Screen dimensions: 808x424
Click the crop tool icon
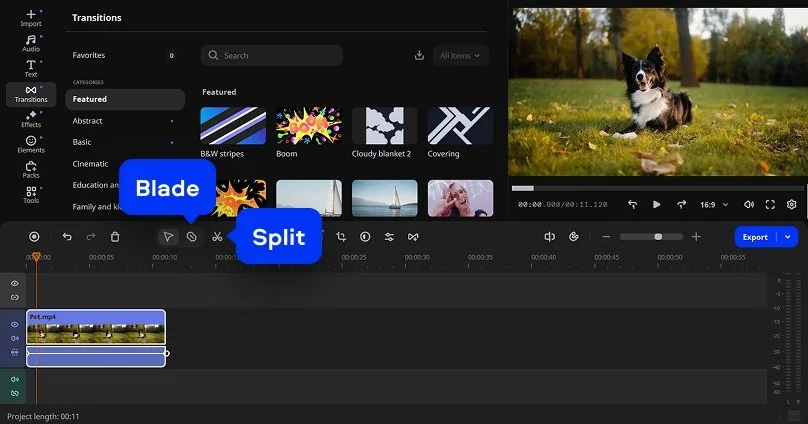341,237
